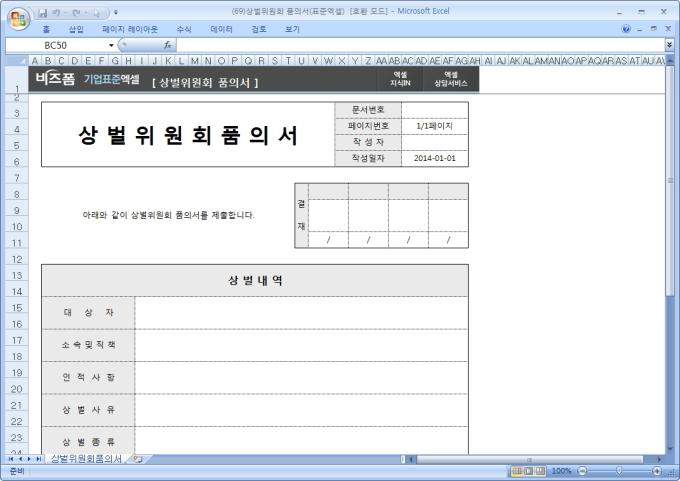Select the column A header

(x=35, y=61)
